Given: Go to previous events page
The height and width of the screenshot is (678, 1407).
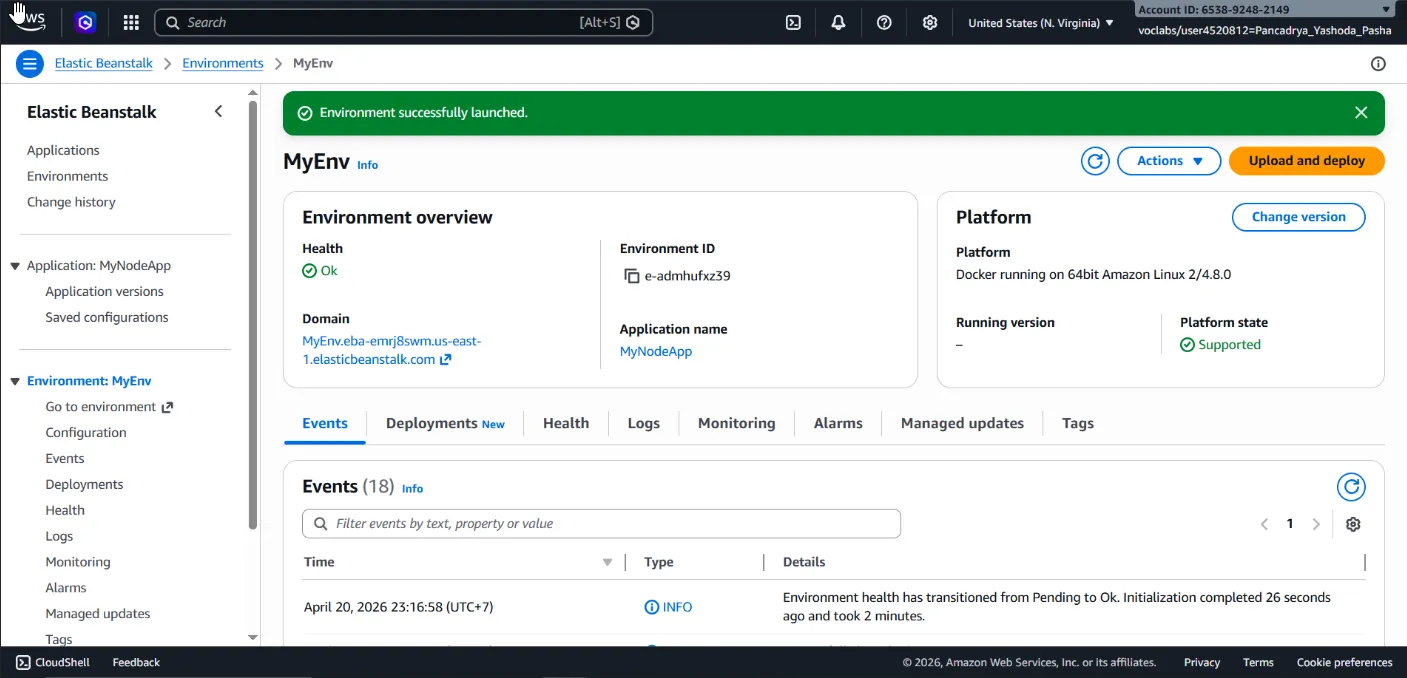Looking at the screenshot, I should point(1264,524).
